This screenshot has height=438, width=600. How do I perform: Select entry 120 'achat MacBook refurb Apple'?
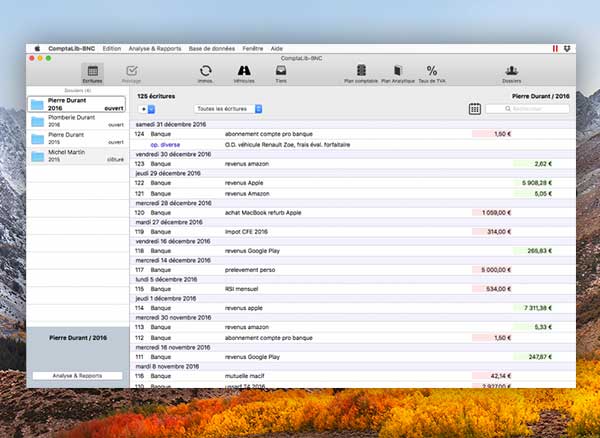tap(353, 213)
